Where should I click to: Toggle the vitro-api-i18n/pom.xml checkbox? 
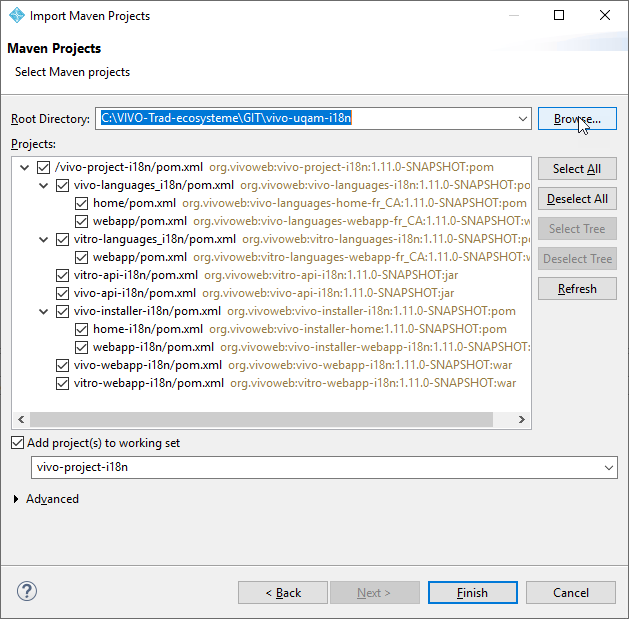click(x=62, y=275)
